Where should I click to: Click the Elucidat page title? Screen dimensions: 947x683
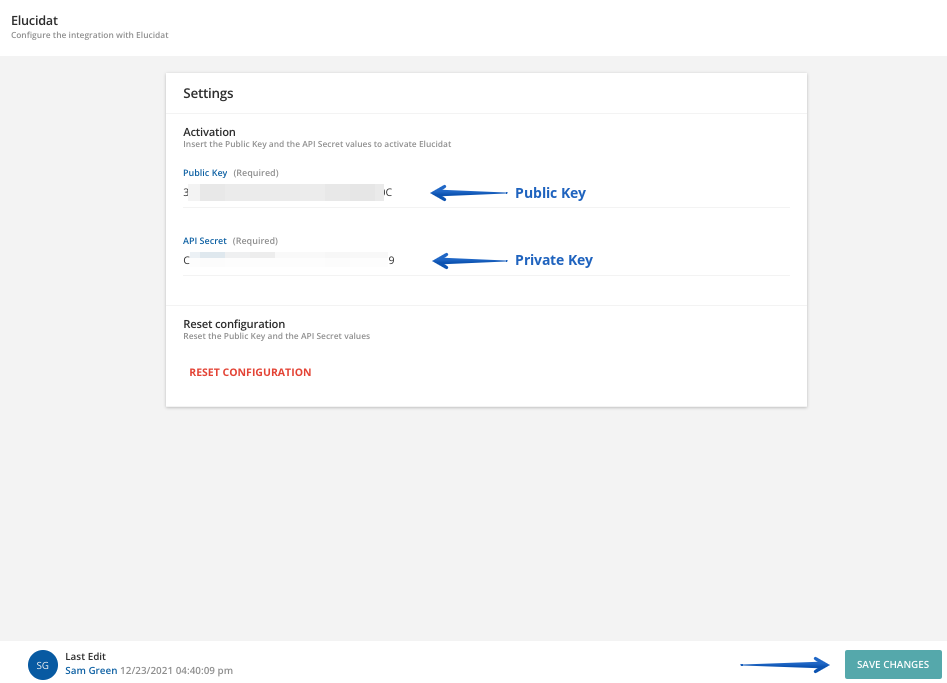pos(34,21)
